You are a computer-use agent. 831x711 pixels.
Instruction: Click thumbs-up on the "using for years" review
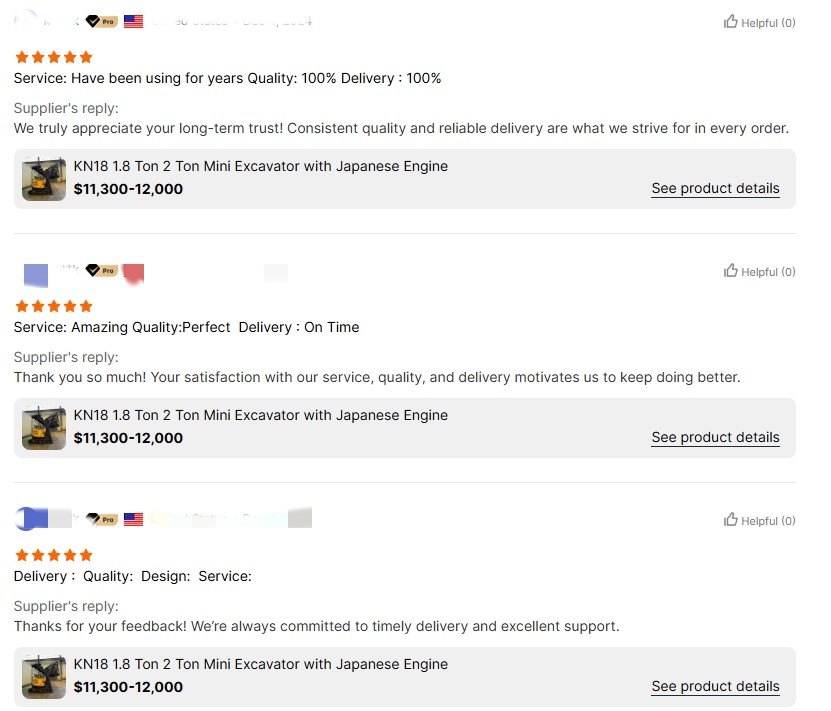coord(731,22)
